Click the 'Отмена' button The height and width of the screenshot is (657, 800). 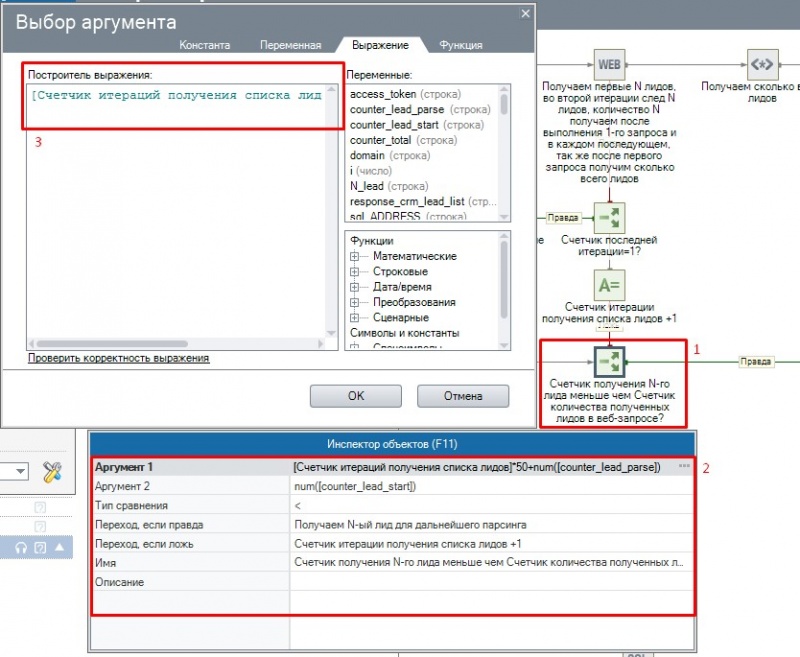tap(463, 396)
